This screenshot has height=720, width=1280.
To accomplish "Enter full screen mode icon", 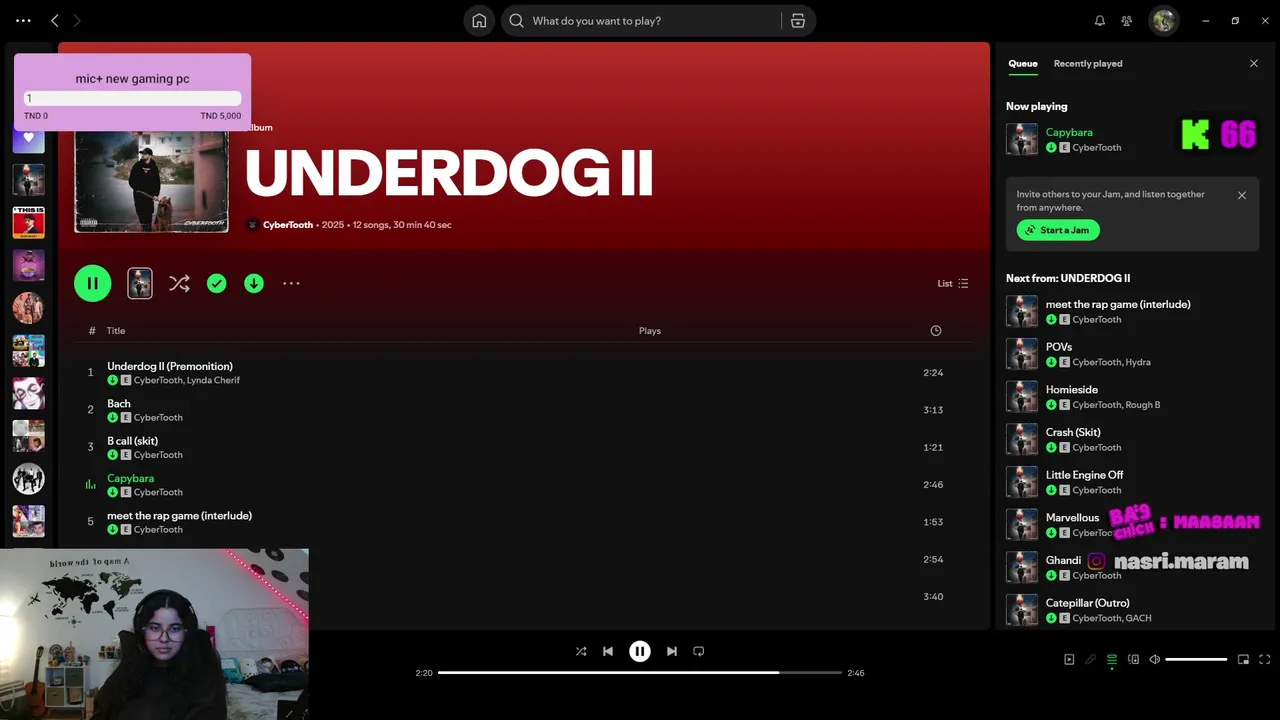I will [1265, 660].
